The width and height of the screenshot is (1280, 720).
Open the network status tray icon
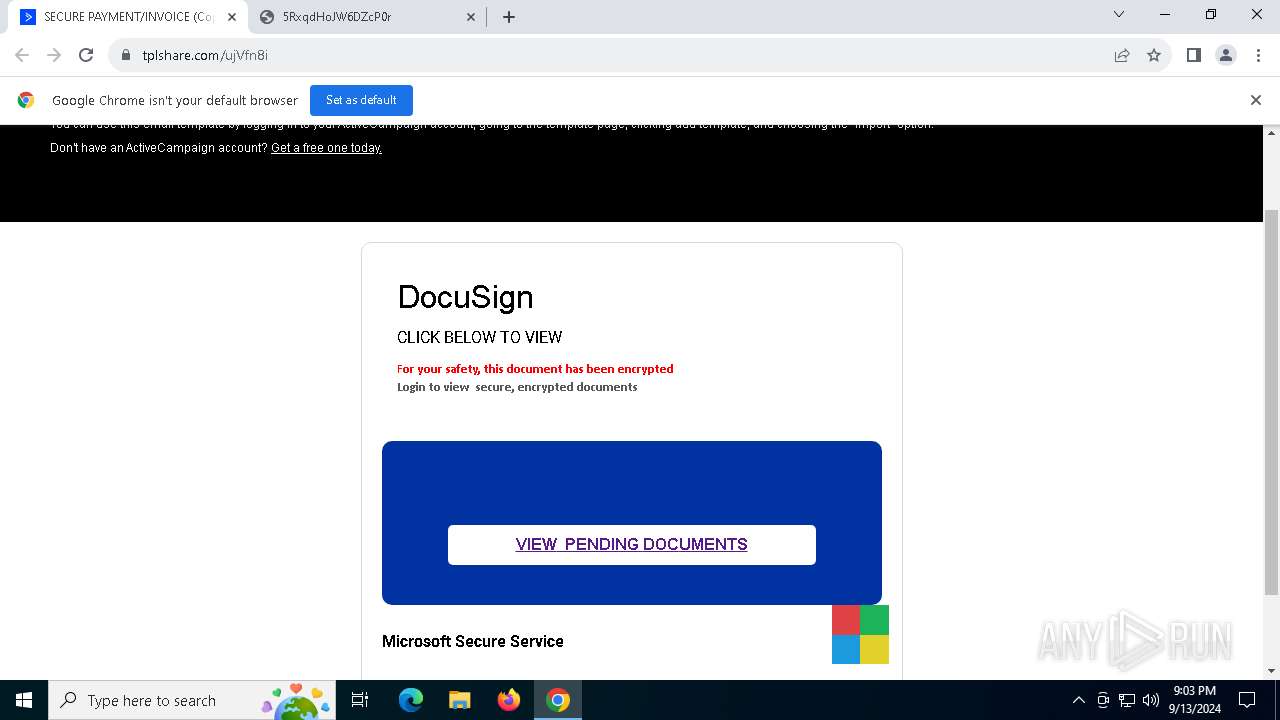(1127, 700)
